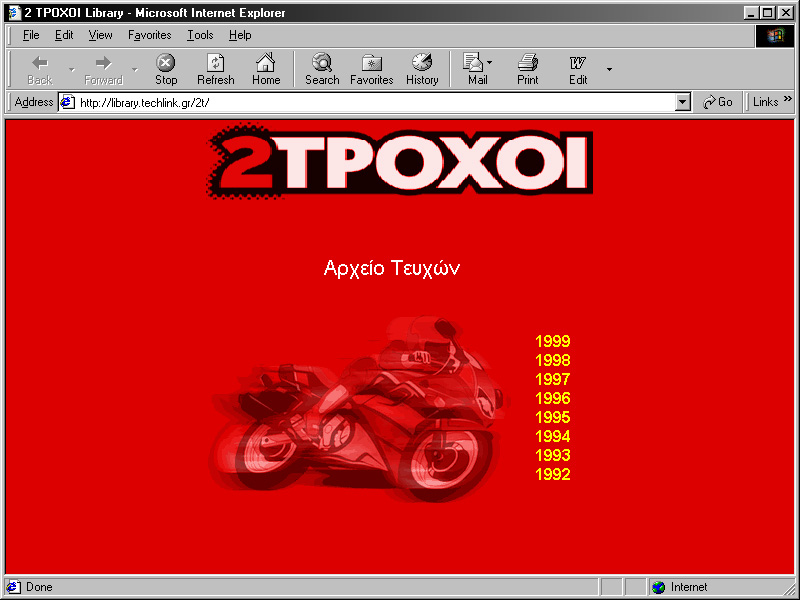This screenshot has height=600, width=800.
Task: Edit the page with Edit icon
Action: pos(578,63)
